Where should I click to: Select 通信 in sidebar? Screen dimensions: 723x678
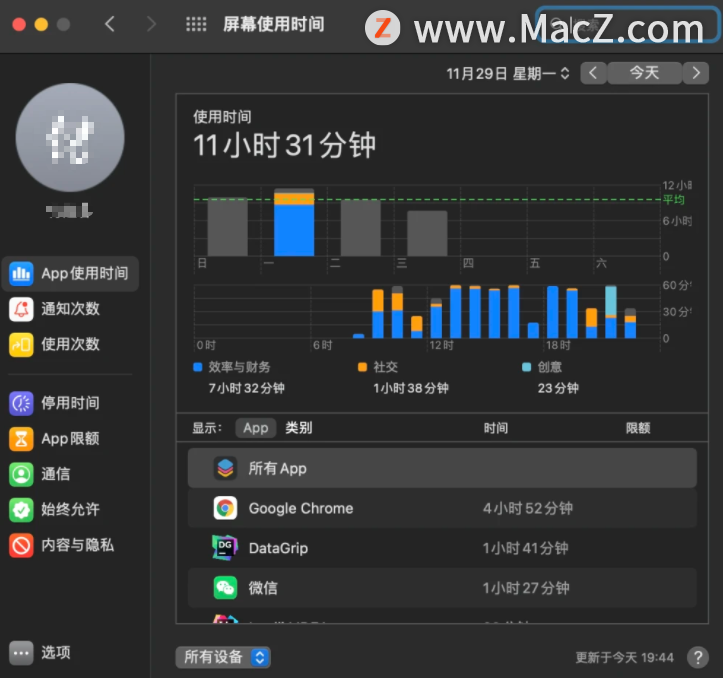point(55,474)
